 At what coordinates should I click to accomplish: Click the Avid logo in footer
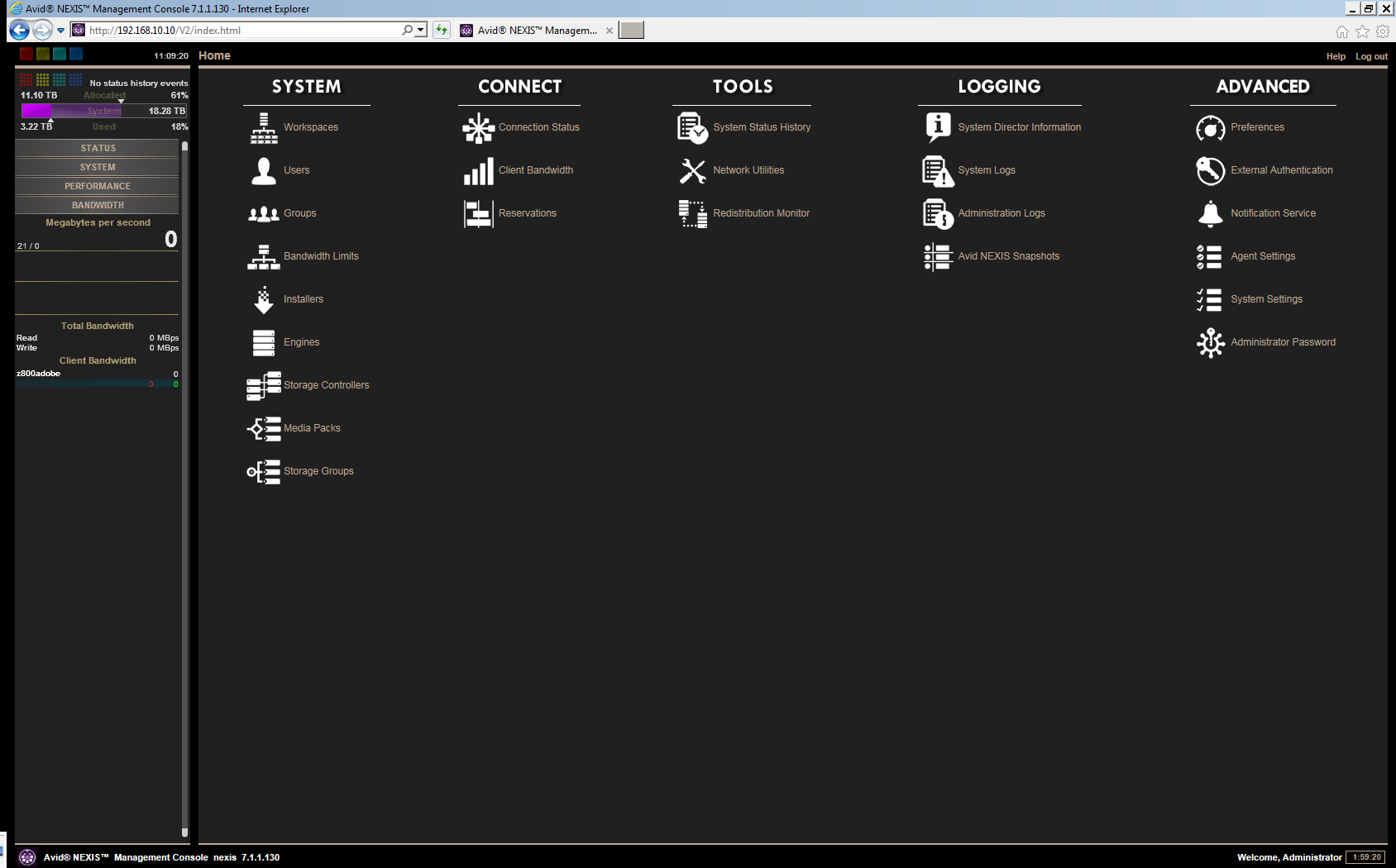click(x=27, y=857)
